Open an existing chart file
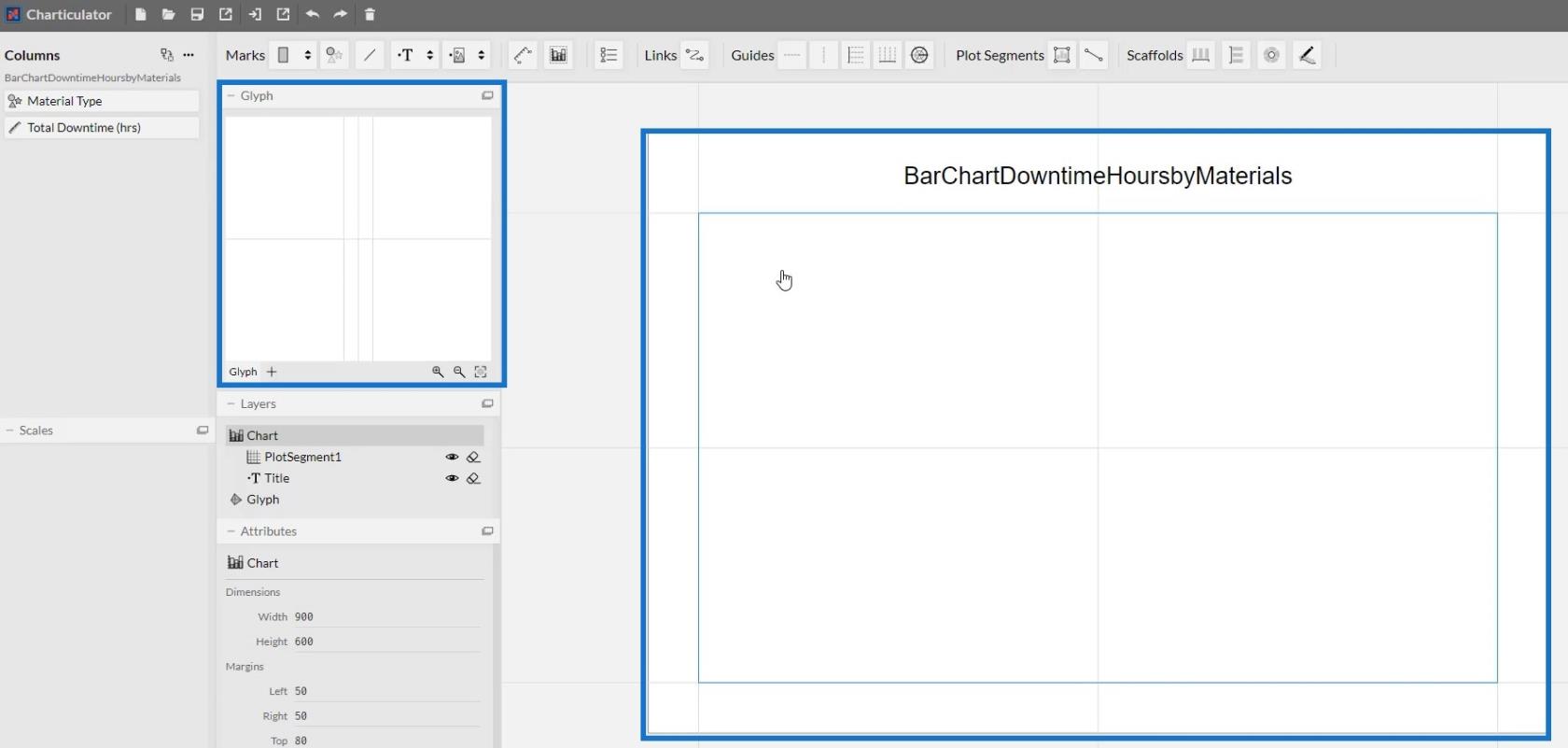Viewport: 1568px width, 748px height. pyautogui.click(x=168, y=14)
